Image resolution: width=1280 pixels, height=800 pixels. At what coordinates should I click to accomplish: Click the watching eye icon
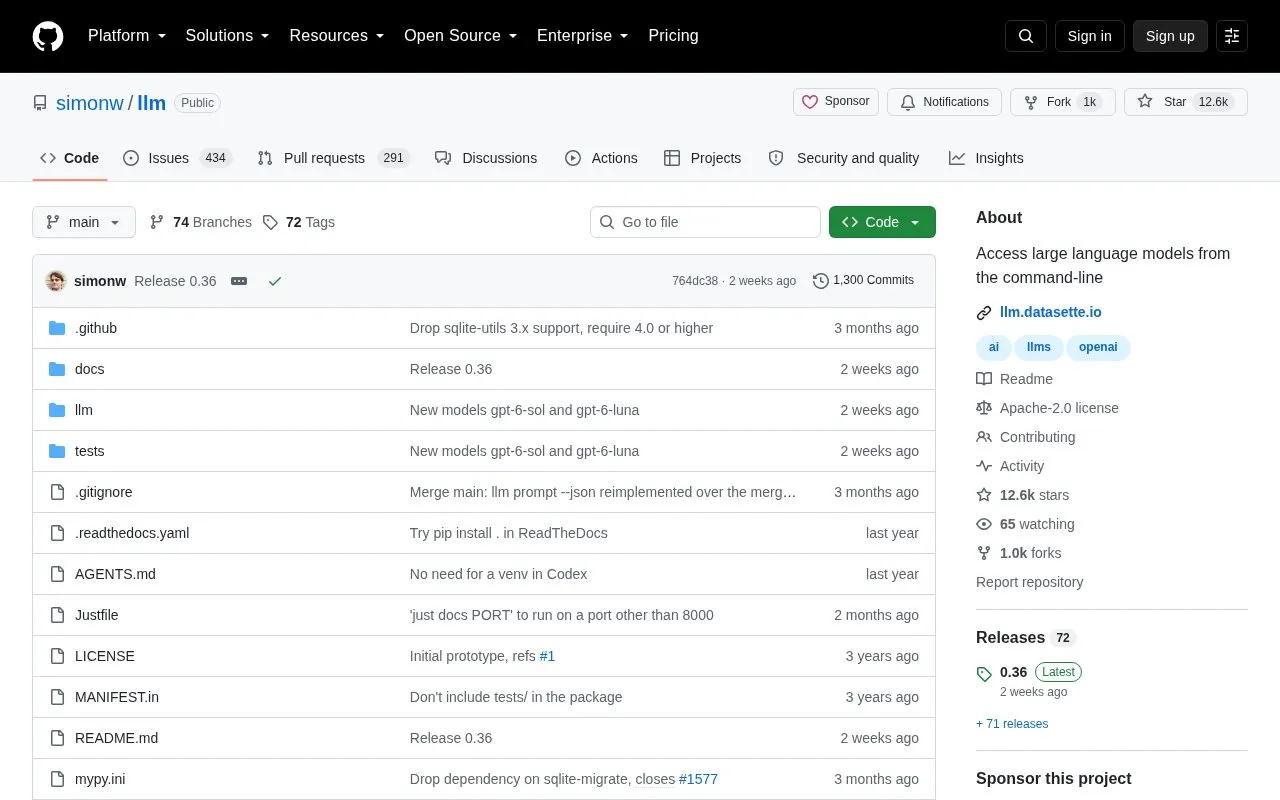point(984,524)
